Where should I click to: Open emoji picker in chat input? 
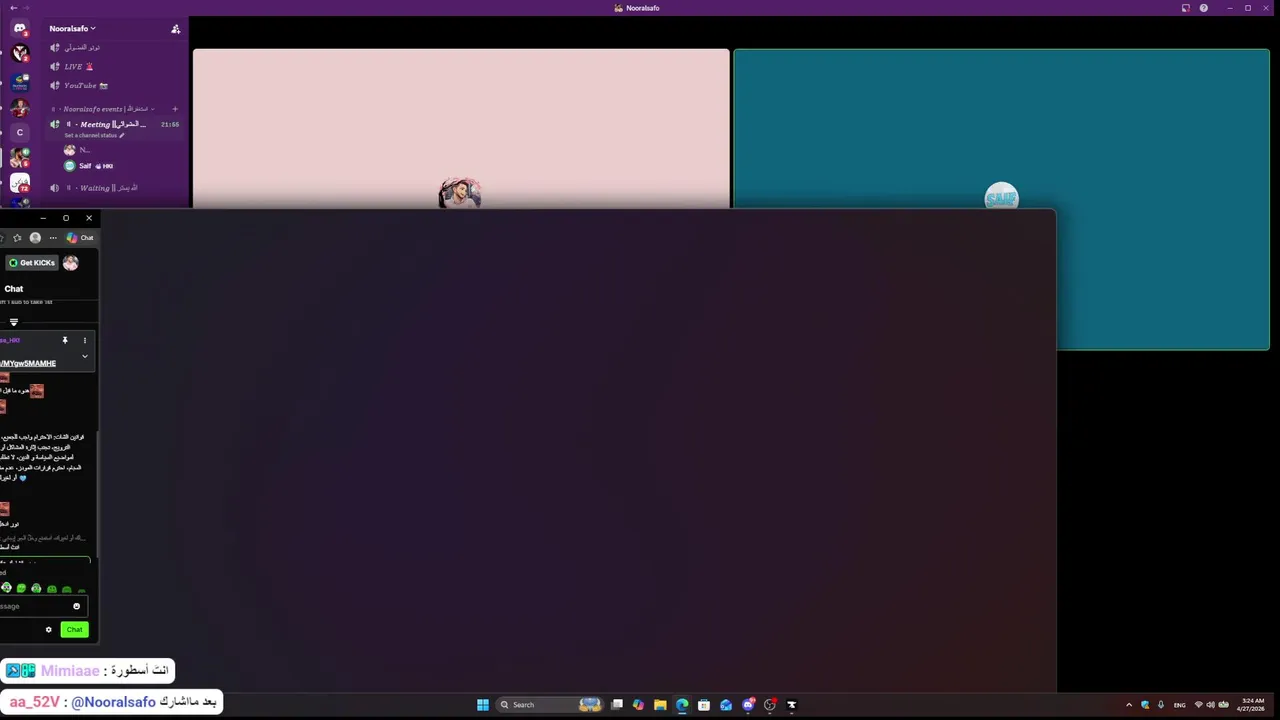pos(76,606)
